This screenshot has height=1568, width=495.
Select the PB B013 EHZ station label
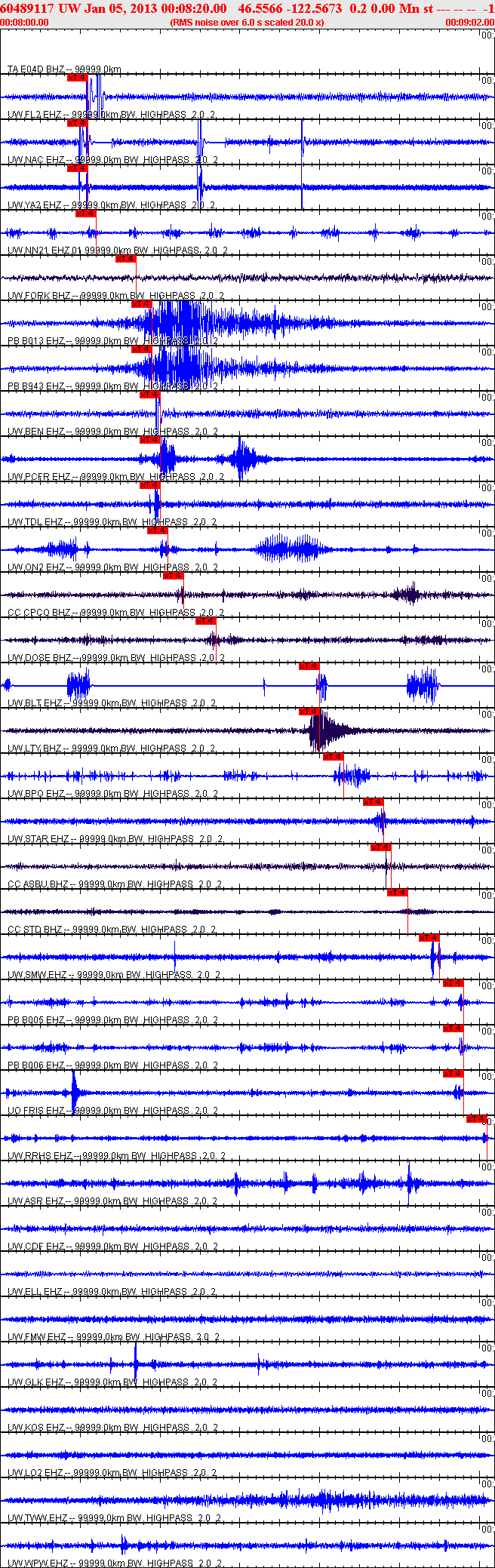coord(36,341)
